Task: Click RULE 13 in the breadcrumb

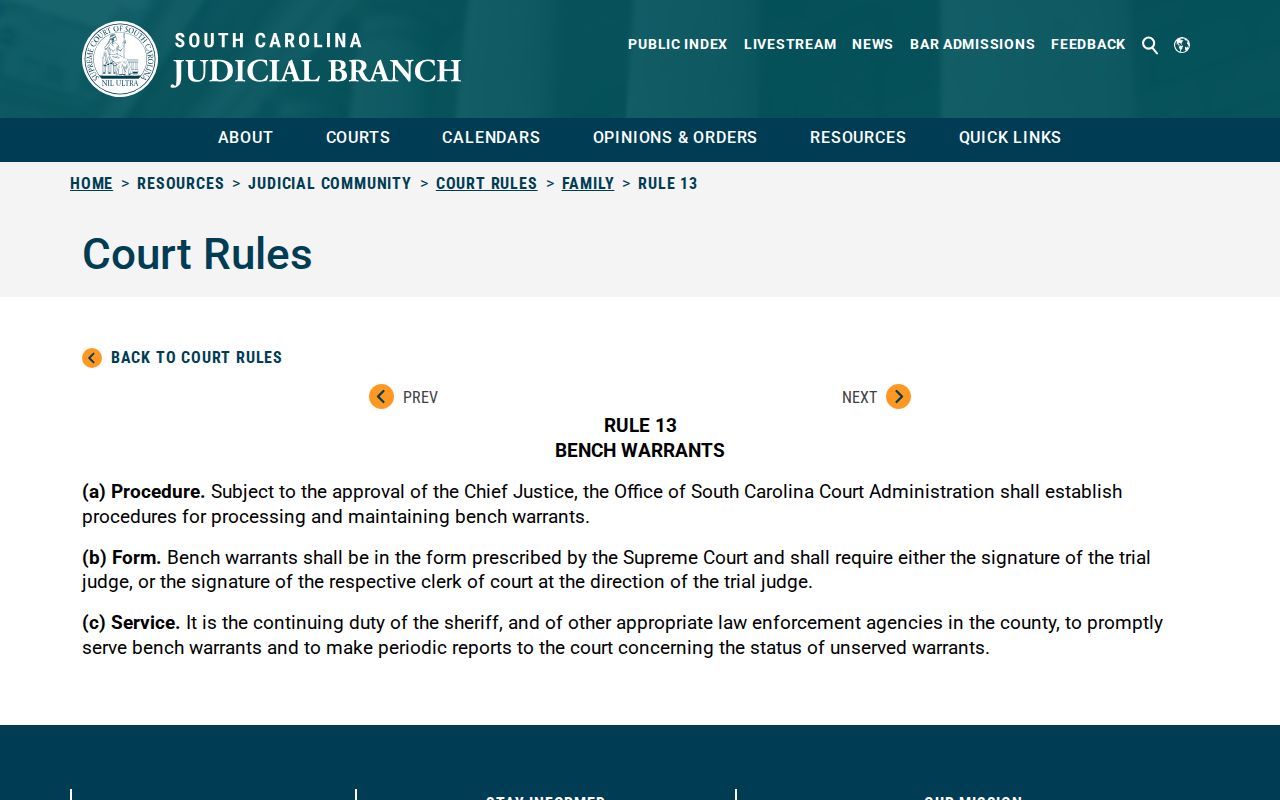Action: point(668,184)
